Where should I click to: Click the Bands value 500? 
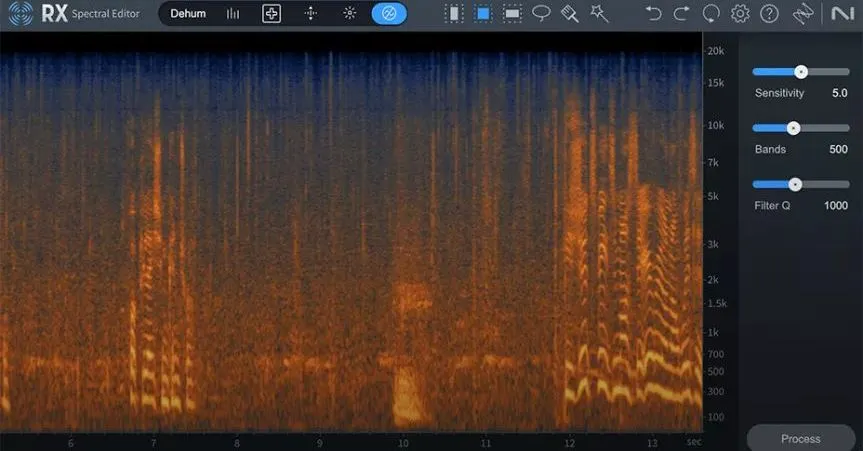838,149
